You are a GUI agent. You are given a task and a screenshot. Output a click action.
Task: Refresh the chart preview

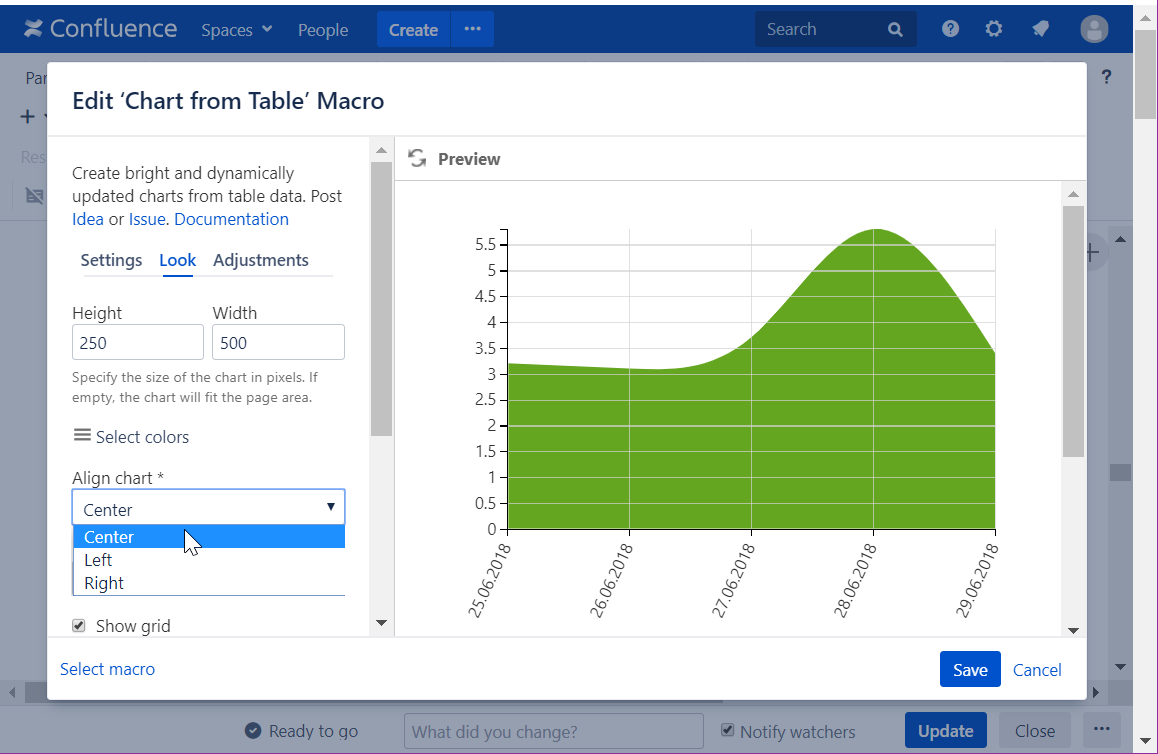(x=417, y=159)
